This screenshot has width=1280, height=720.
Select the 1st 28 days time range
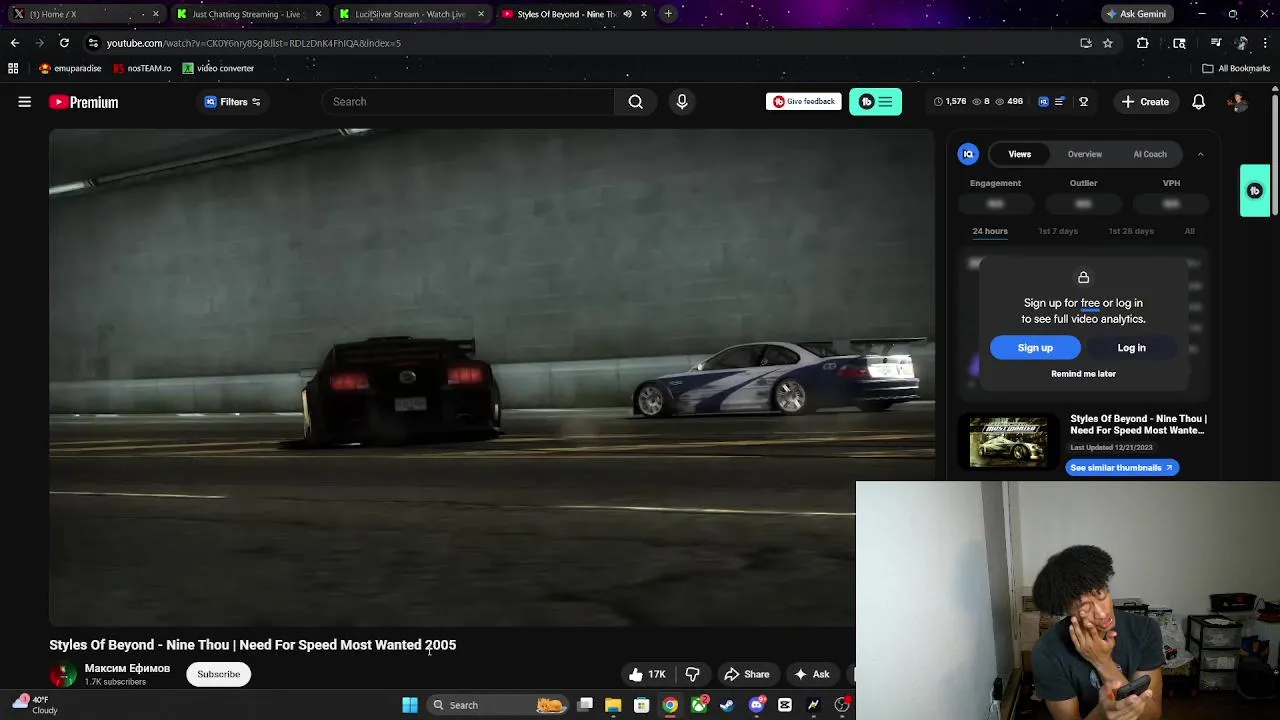pos(1131,231)
